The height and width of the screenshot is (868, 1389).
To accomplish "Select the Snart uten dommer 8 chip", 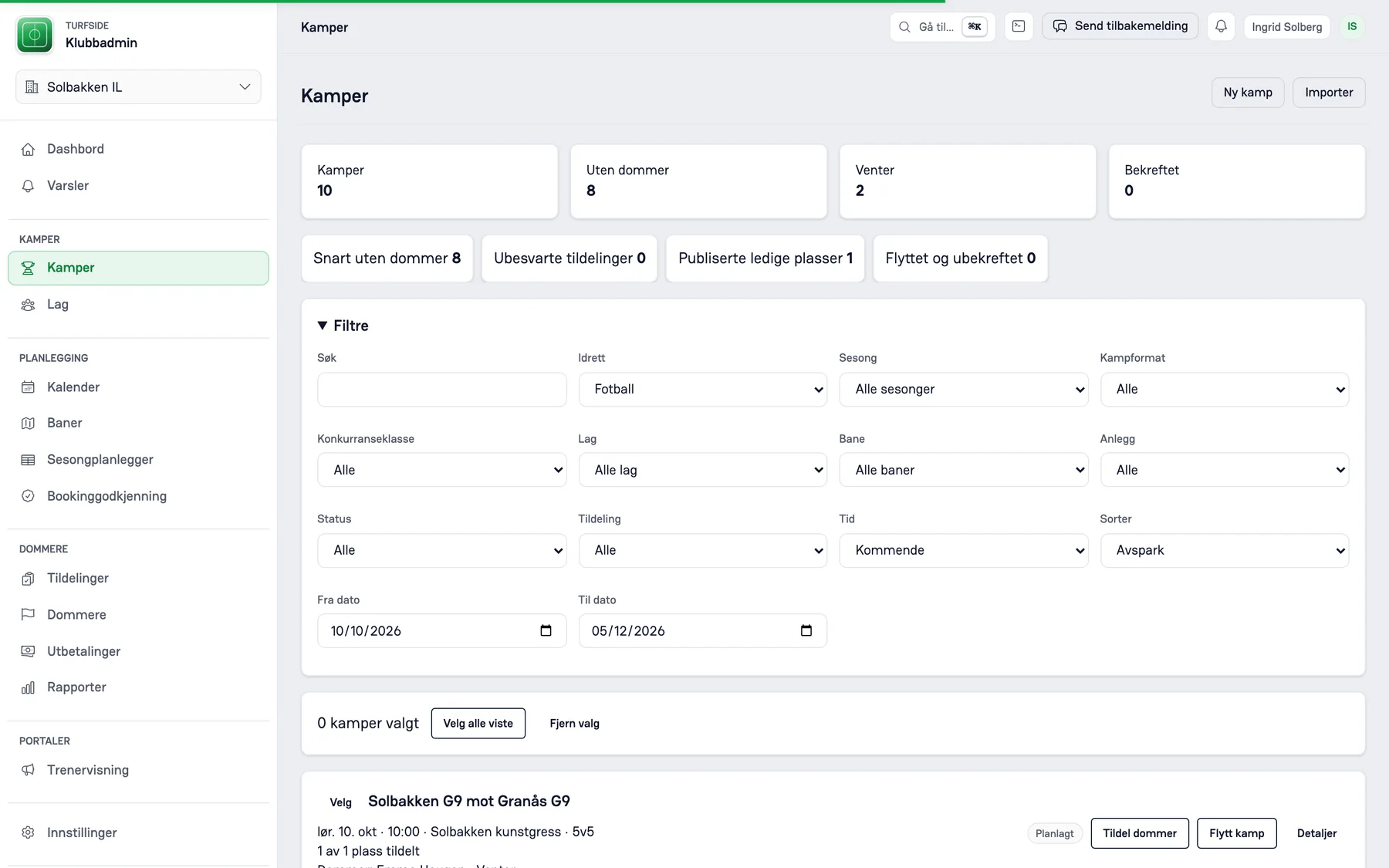I will point(387,258).
